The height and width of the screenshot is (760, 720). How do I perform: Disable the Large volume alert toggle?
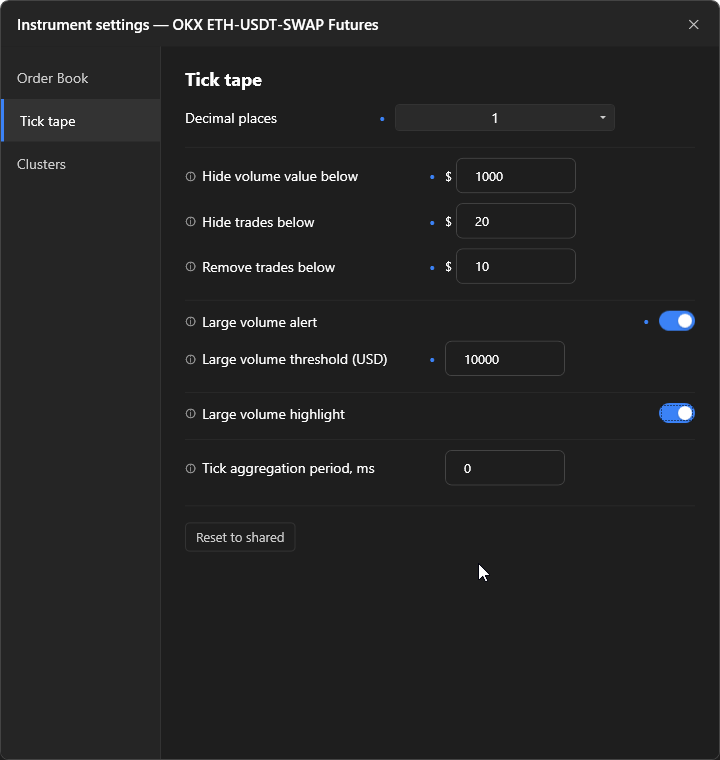coord(677,321)
